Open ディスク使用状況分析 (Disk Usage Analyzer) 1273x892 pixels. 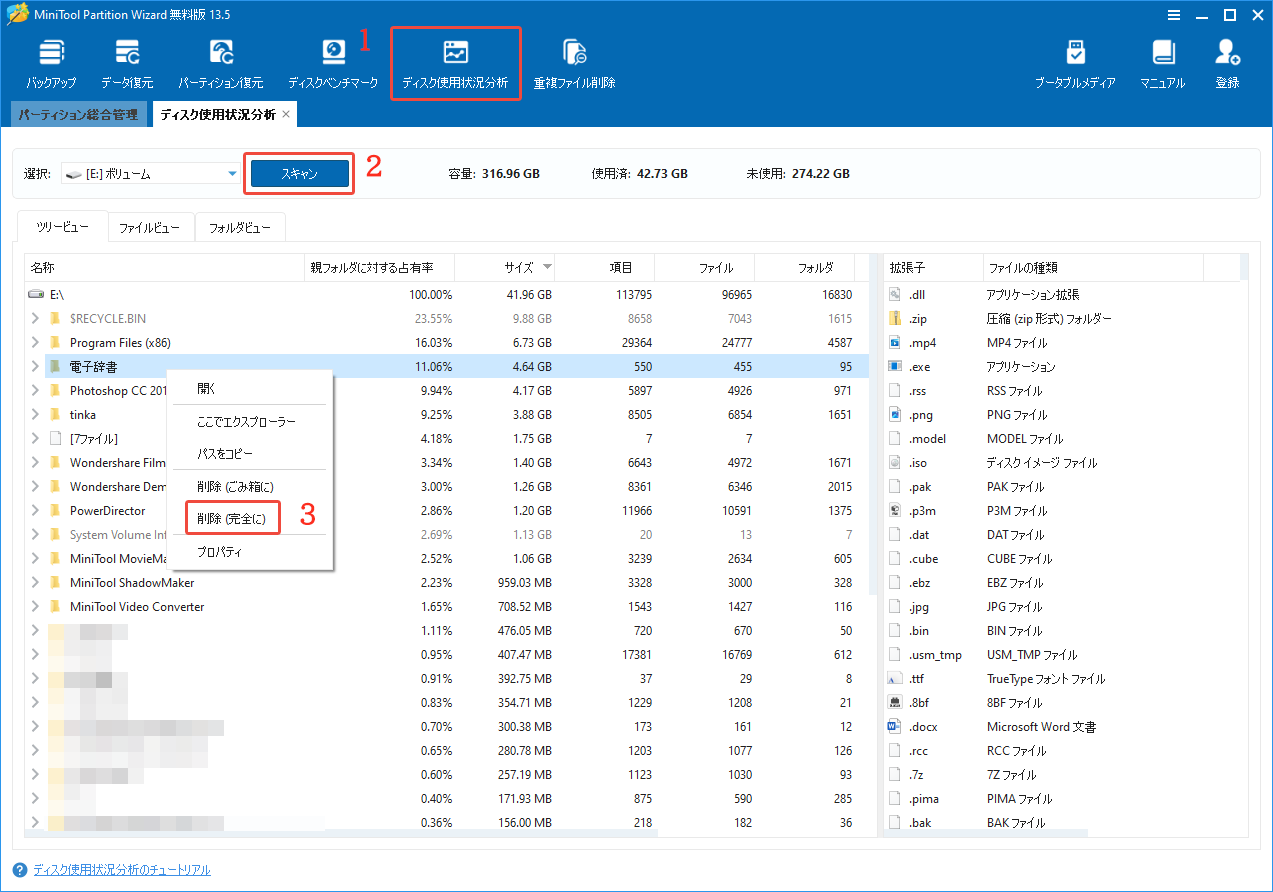pos(455,62)
